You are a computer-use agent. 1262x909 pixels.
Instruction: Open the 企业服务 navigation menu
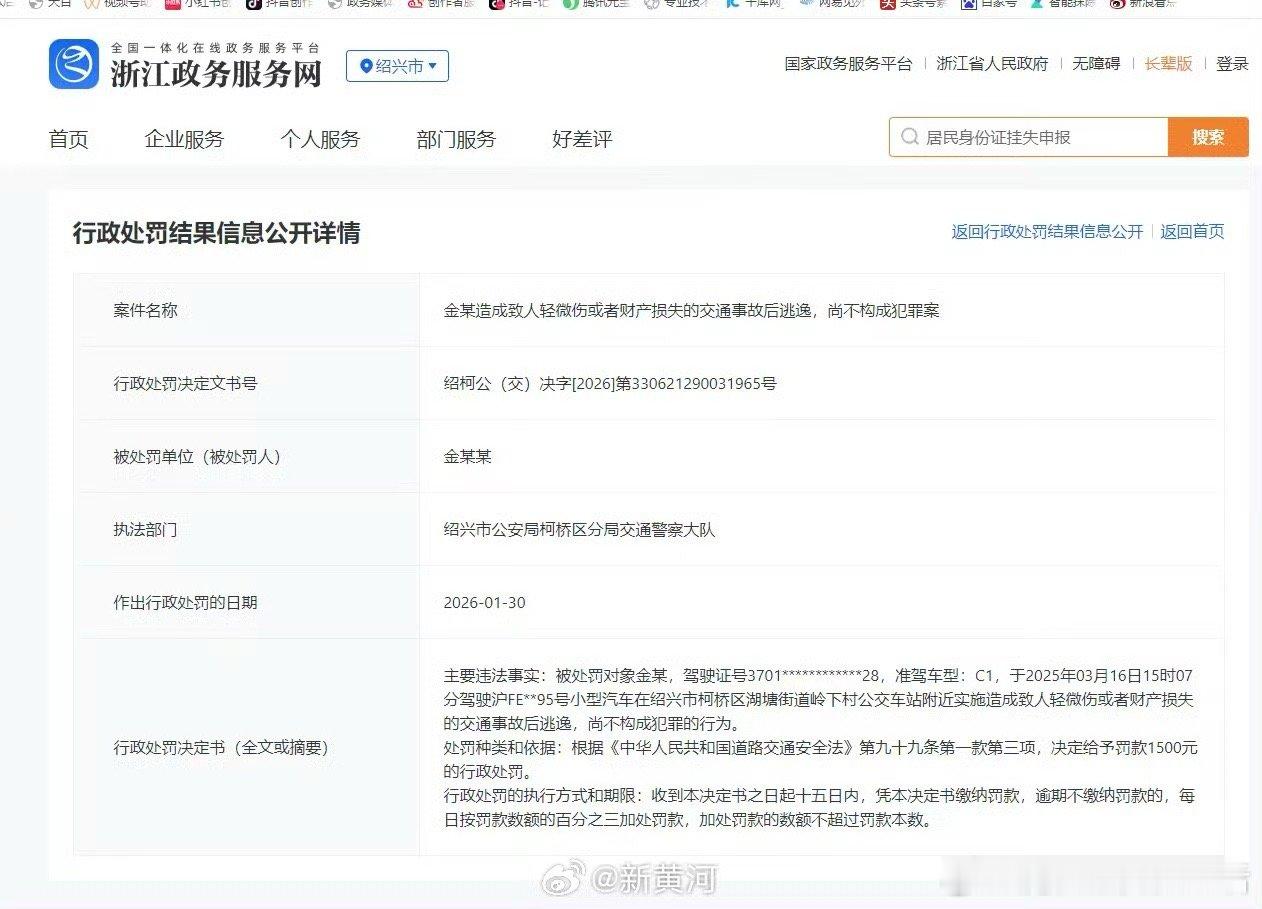184,139
